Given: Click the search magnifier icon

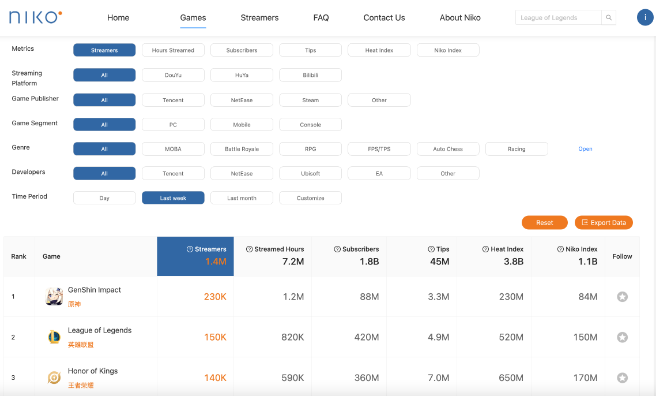Looking at the screenshot, I should [x=609, y=18].
